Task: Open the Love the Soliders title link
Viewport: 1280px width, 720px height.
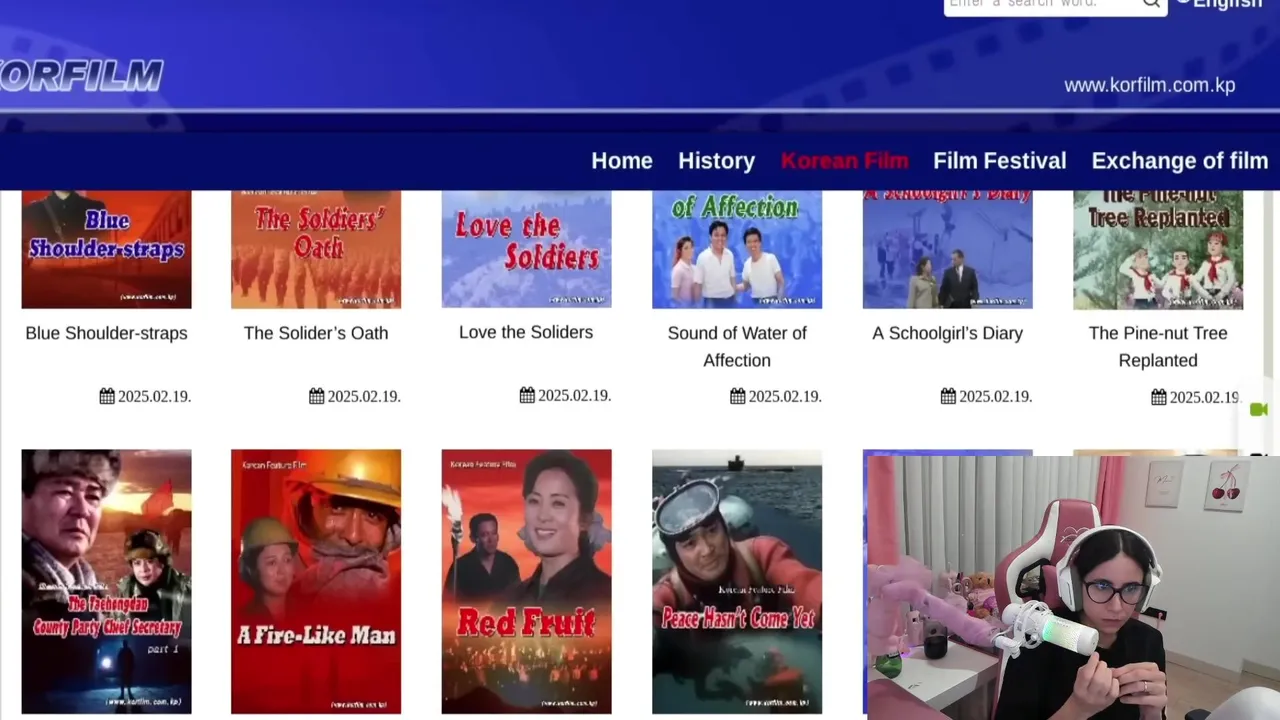Action: click(x=526, y=332)
